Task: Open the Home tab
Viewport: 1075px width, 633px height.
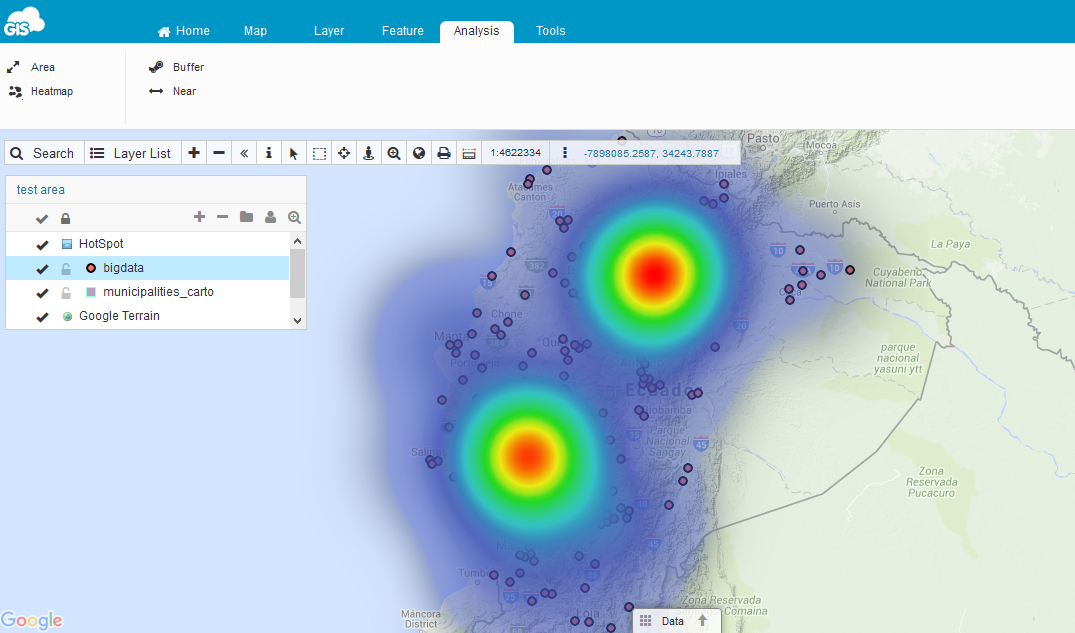Action: (184, 31)
